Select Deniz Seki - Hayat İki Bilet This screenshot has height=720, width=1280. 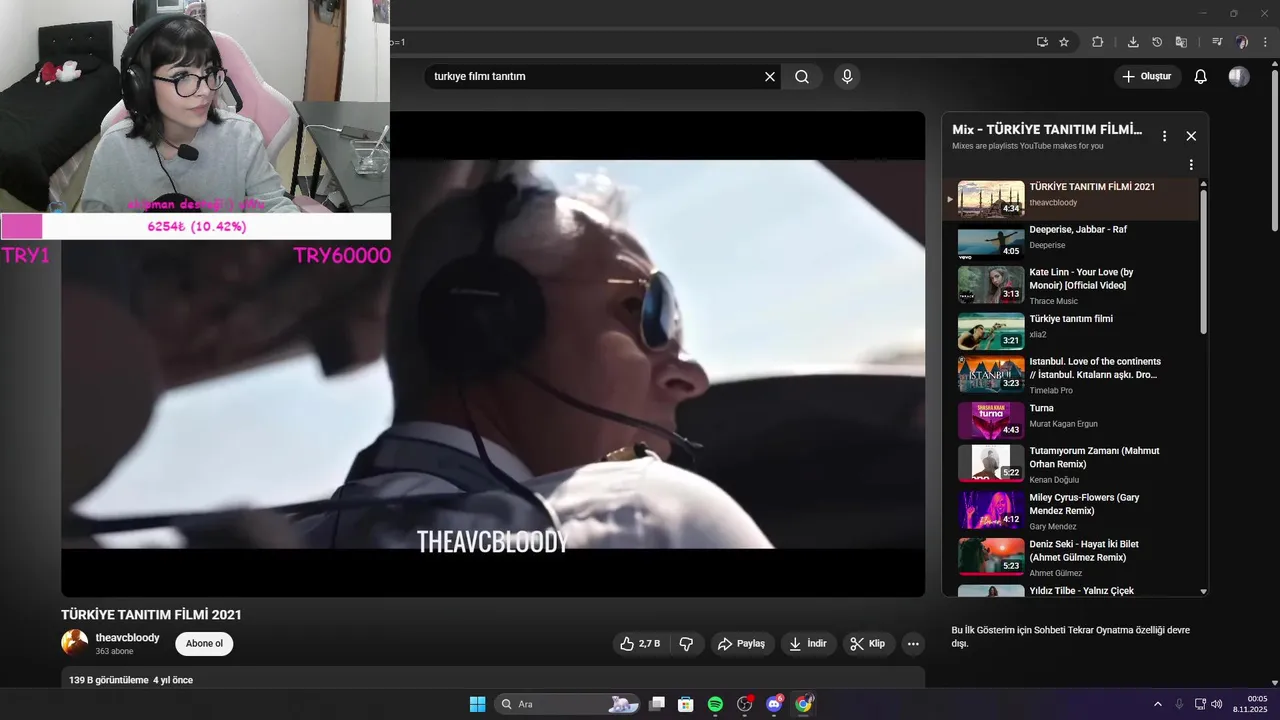(x=1070, y=557)
